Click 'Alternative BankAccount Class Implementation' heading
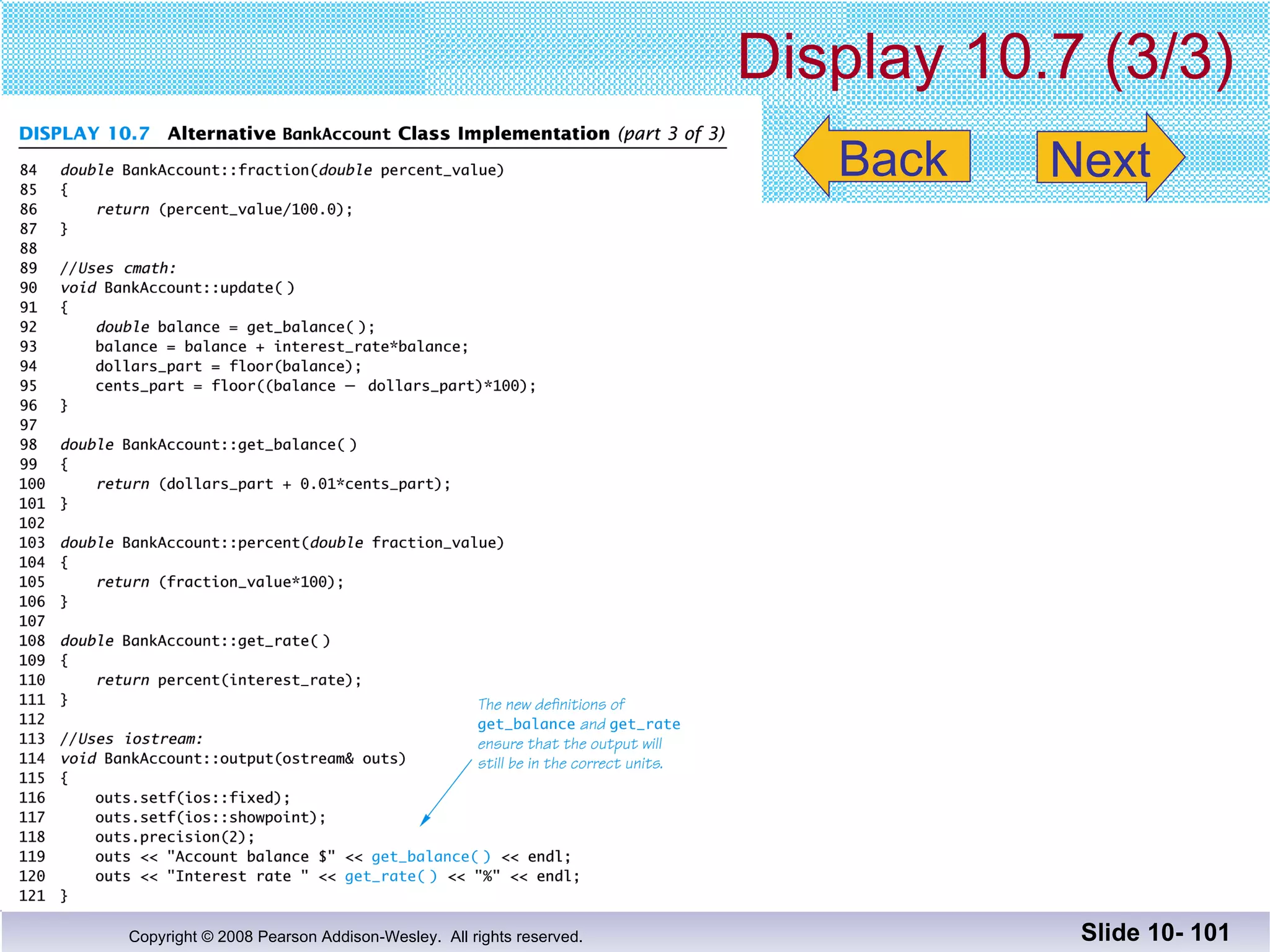1270x952 pixels. point(389,133)
